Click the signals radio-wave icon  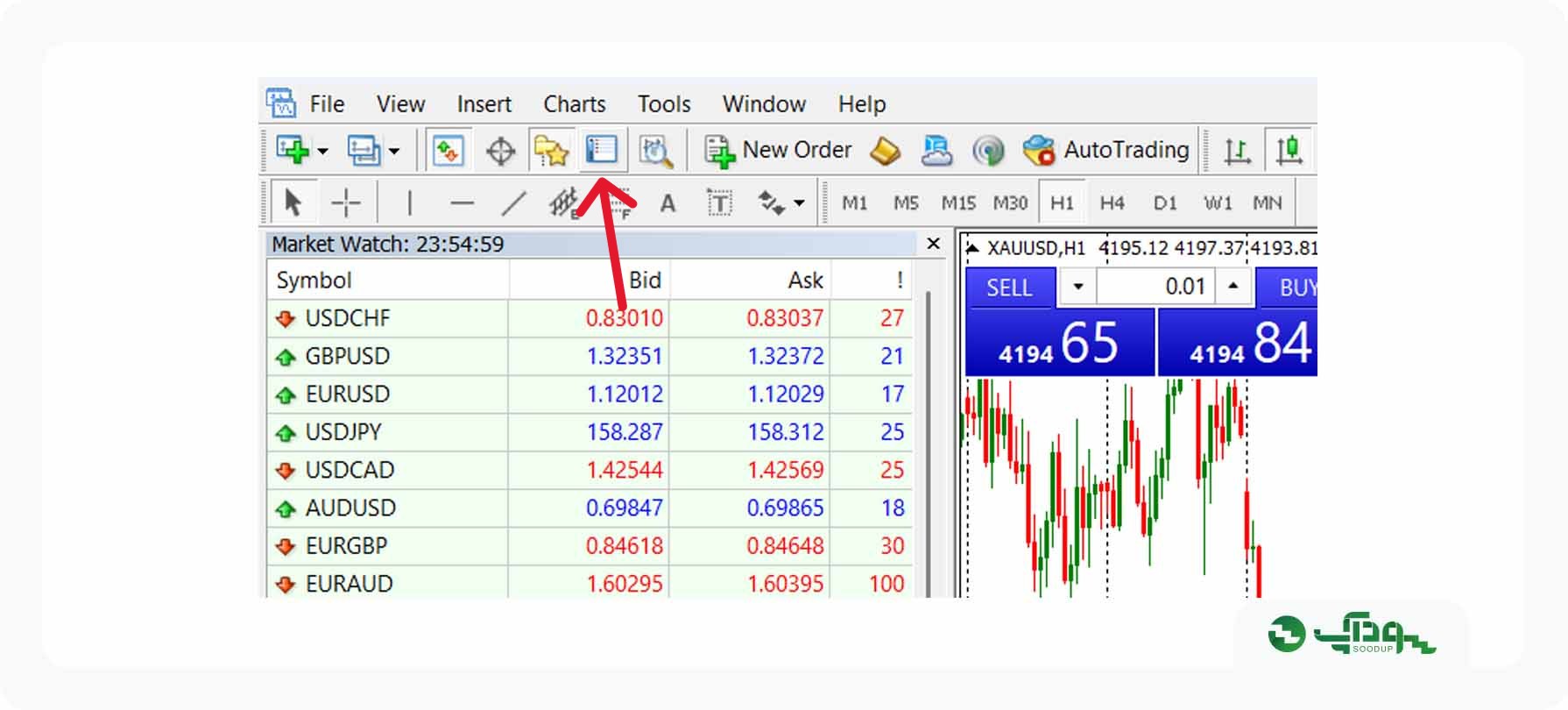988,151
